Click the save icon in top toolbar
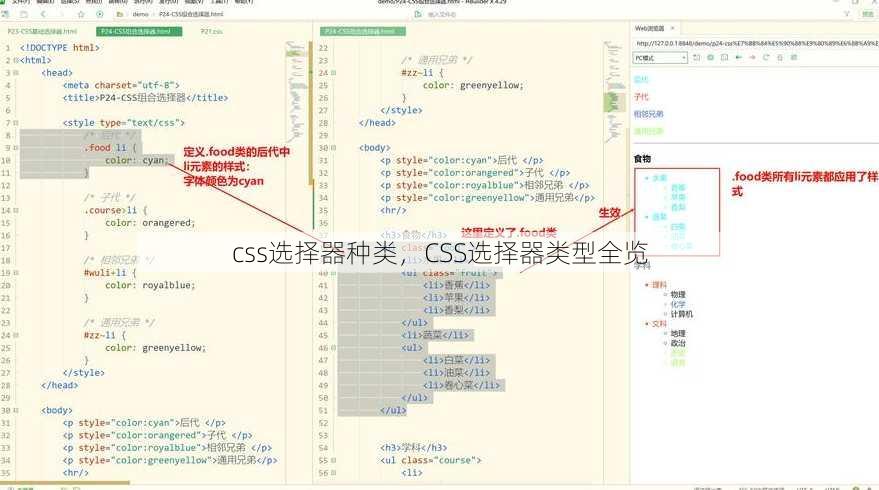The width and height of the screenshot is (879, 490). [x=24, y=14]
